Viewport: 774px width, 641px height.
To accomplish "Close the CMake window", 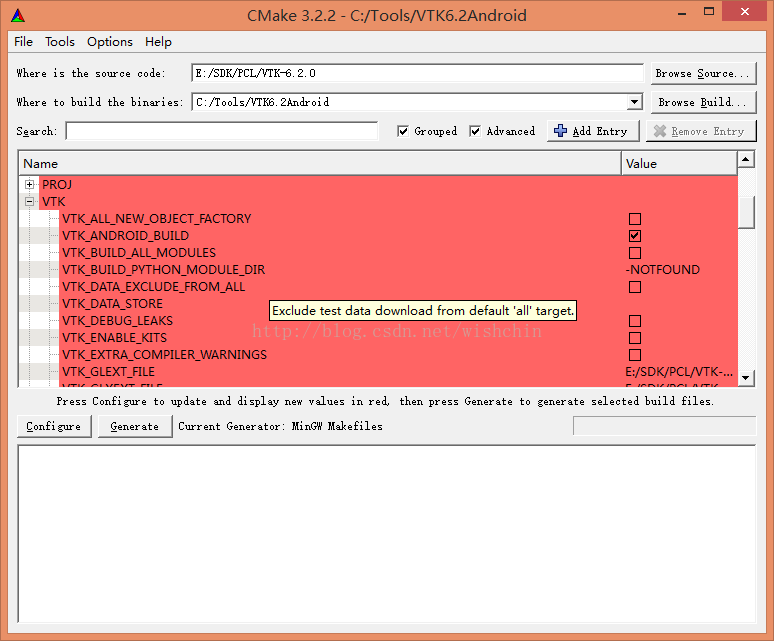I will pos(744,12).
